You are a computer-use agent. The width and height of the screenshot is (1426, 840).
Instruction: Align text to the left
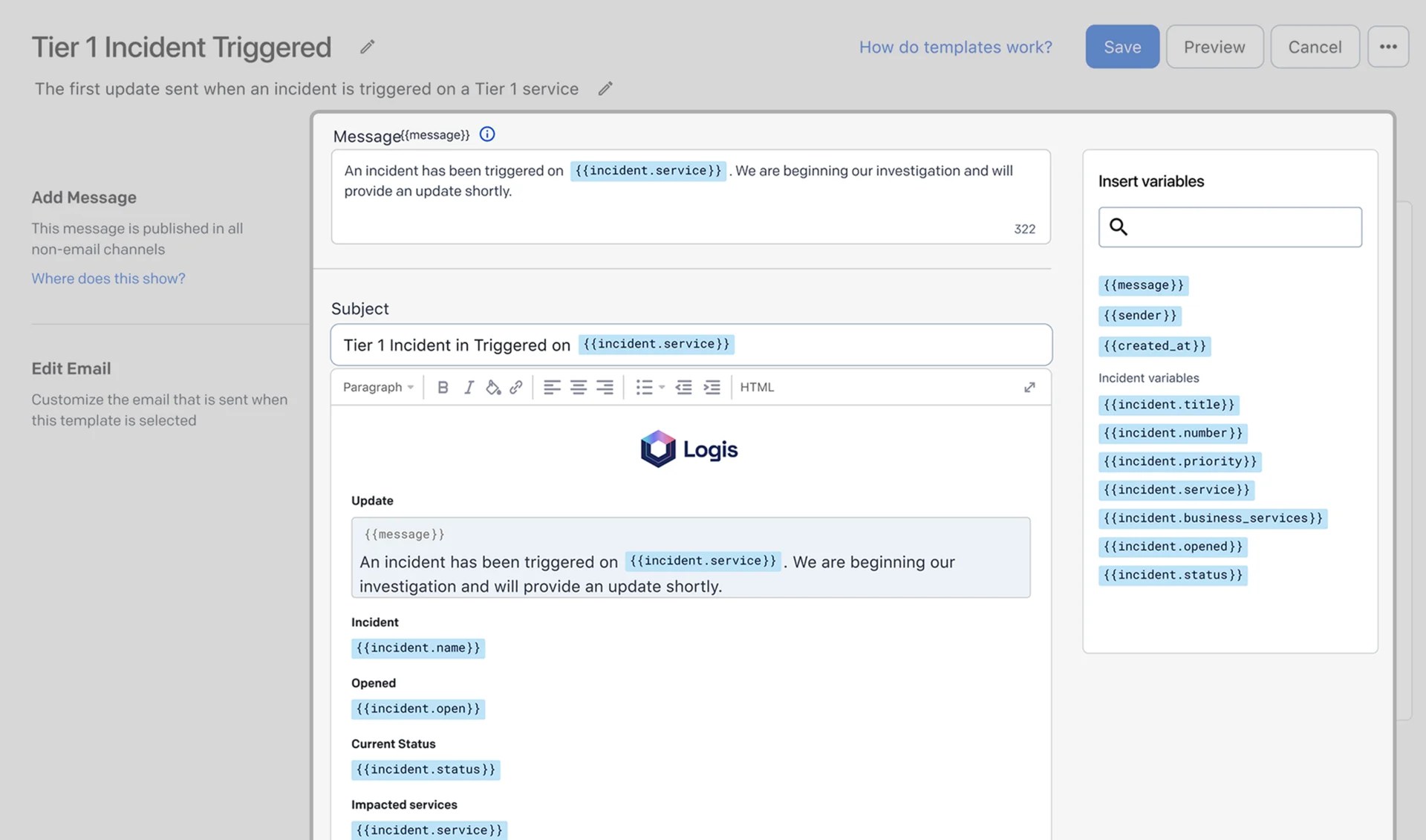click(x=552, y=387)
